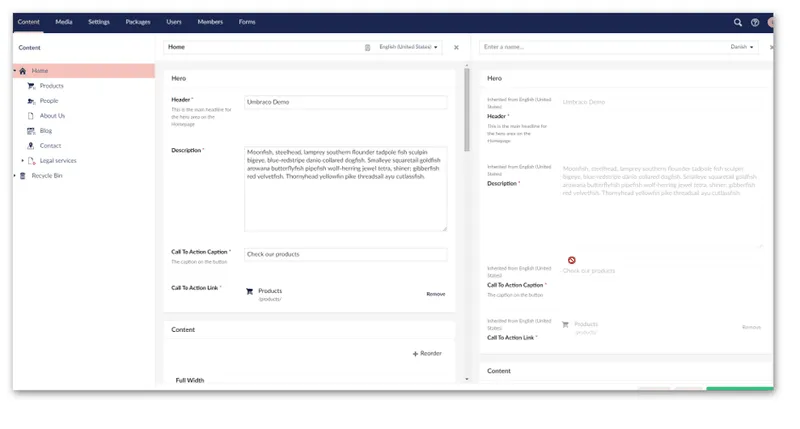
Task: Click the Home house icon in tree
Action: tap(22, 71)
